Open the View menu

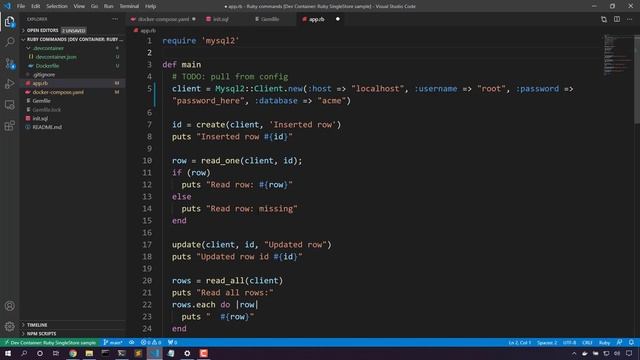click(x=79, y=6)
